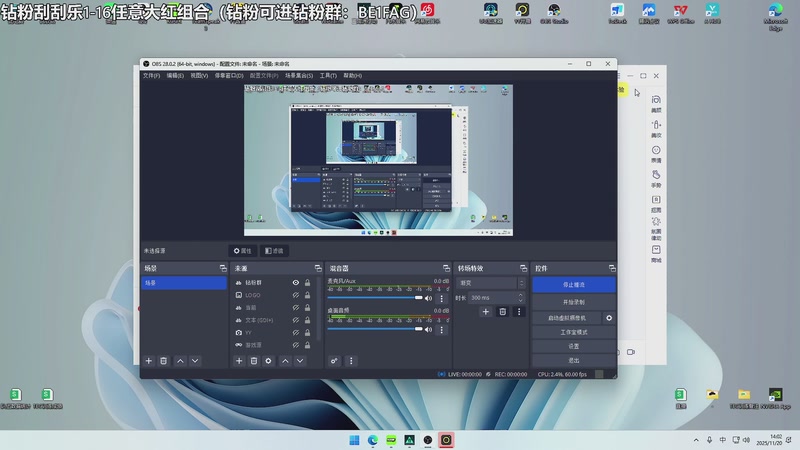
Task: Adjust the 麦克风/Aux volume slider
Action: tap(375, 298)
